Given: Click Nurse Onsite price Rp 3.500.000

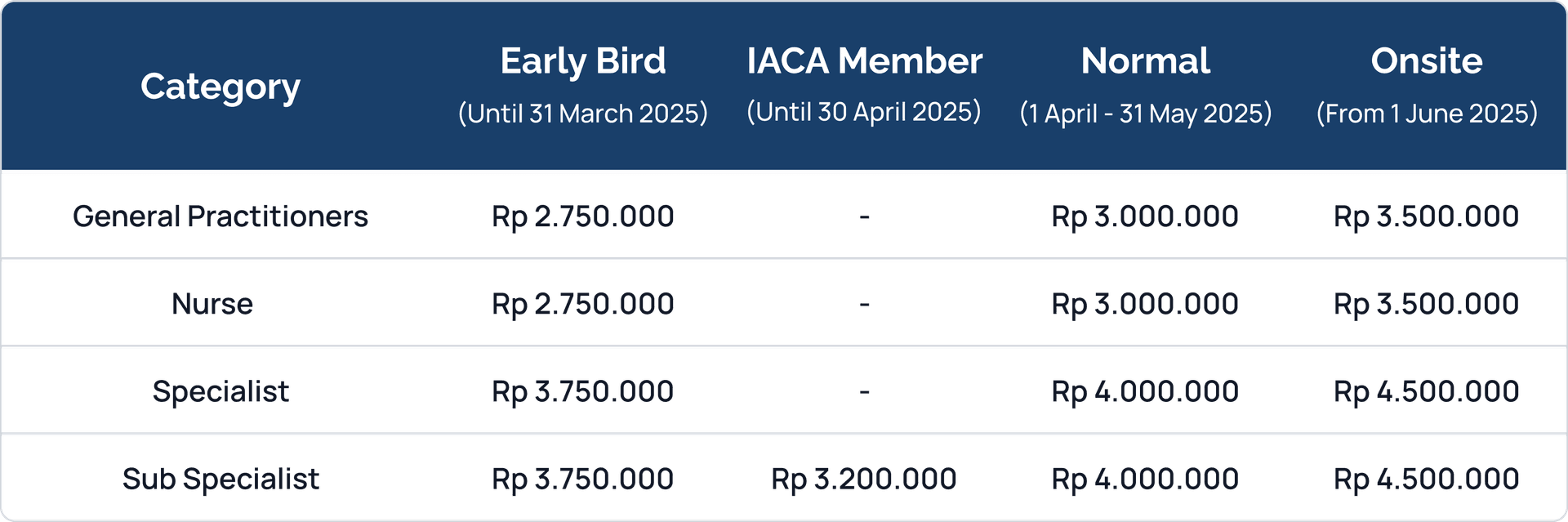Looking at the screenshot, I should click(x=1427, y=304).
